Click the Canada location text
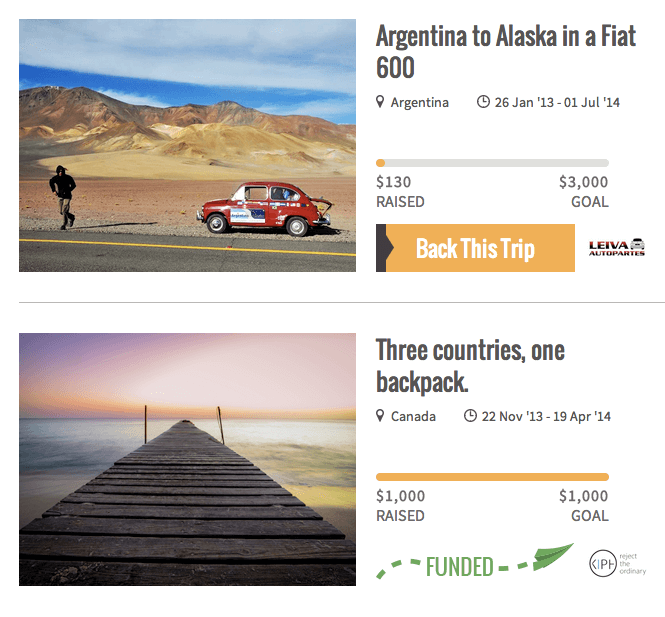Viewport: 665px width, 617px height. tap(413, 416)
